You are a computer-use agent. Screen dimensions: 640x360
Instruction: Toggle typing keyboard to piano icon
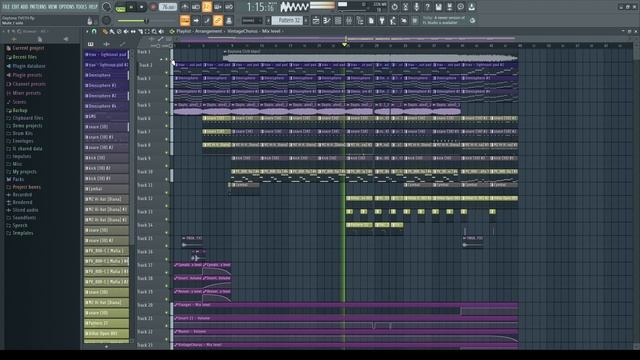tap(185, 20)
